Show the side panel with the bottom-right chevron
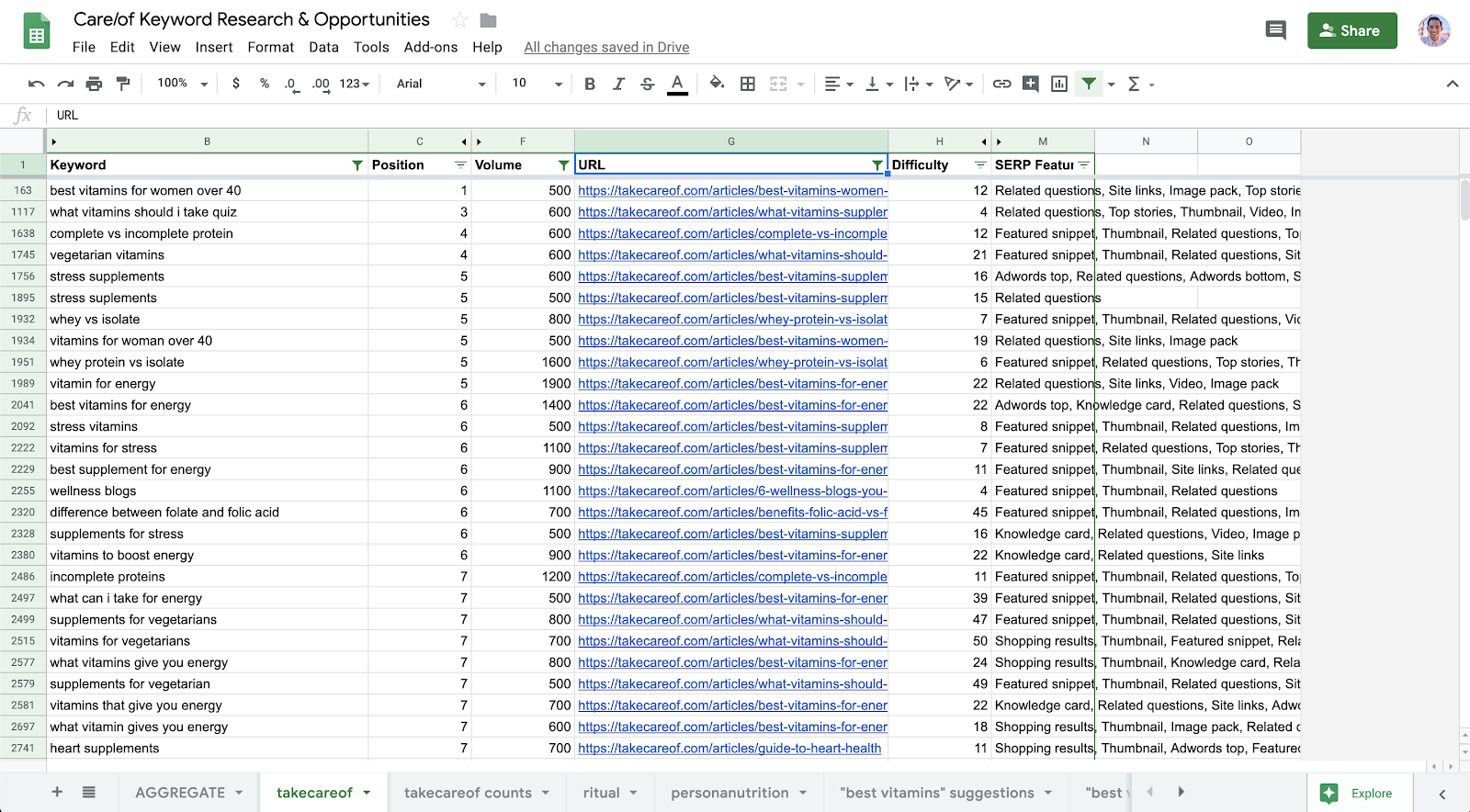 pos(1442,795)
